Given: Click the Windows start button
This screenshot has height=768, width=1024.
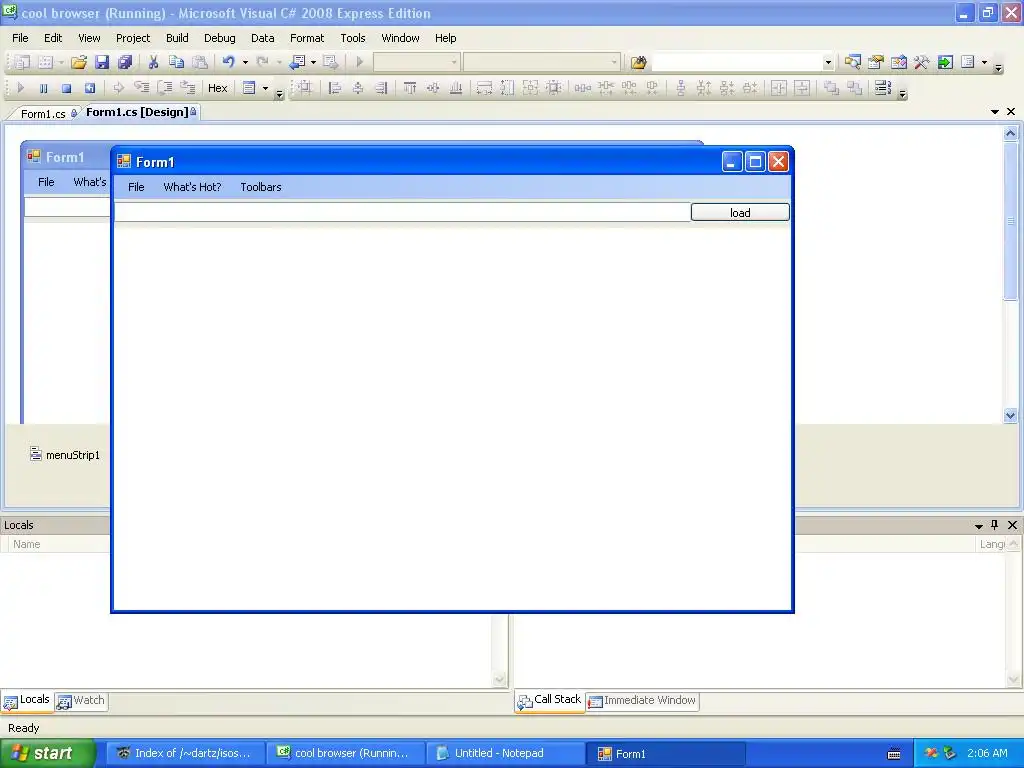Looking at the screenshot, I should tap(47, 753).
